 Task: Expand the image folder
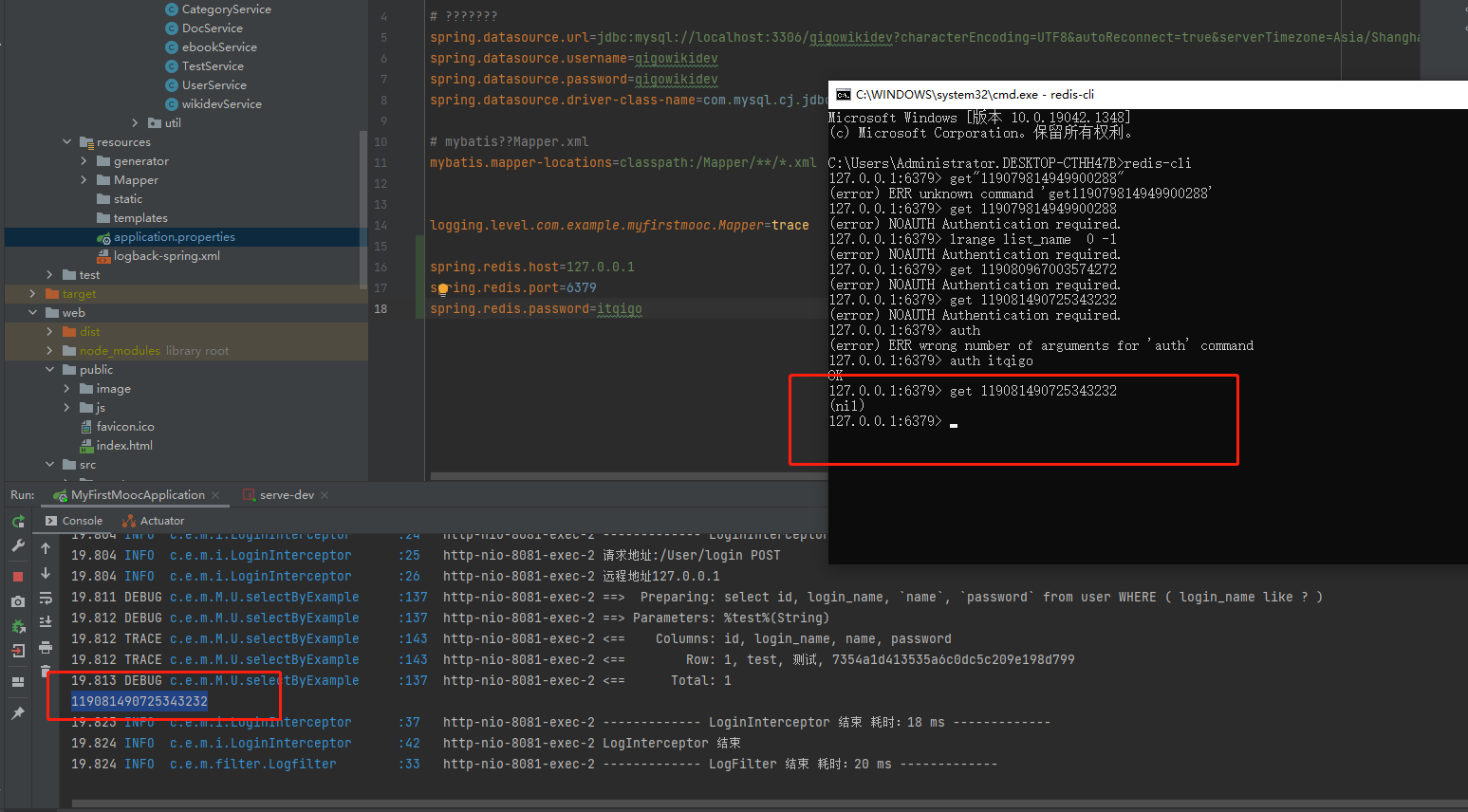[66, 389]
